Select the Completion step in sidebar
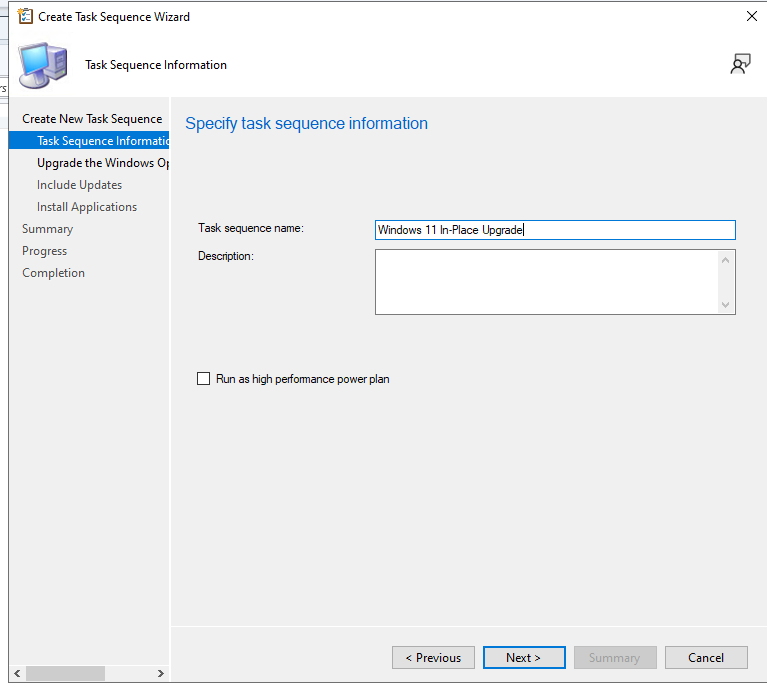 tap(53, 273)
